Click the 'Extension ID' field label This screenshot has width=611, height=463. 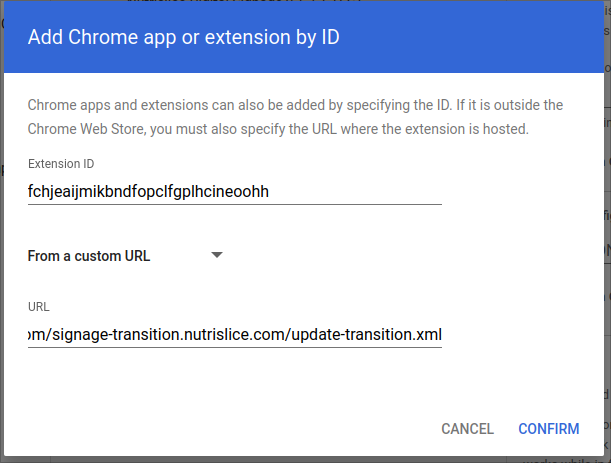[x=61, y=164]
